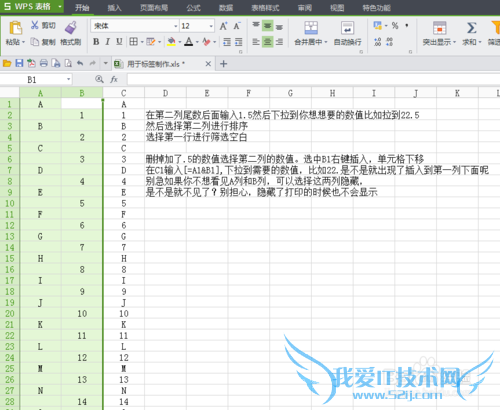Expand the Paste (粘贴) dropdown arrow
Viewport: 500px width, 410px height.
(x=23, y=42)
